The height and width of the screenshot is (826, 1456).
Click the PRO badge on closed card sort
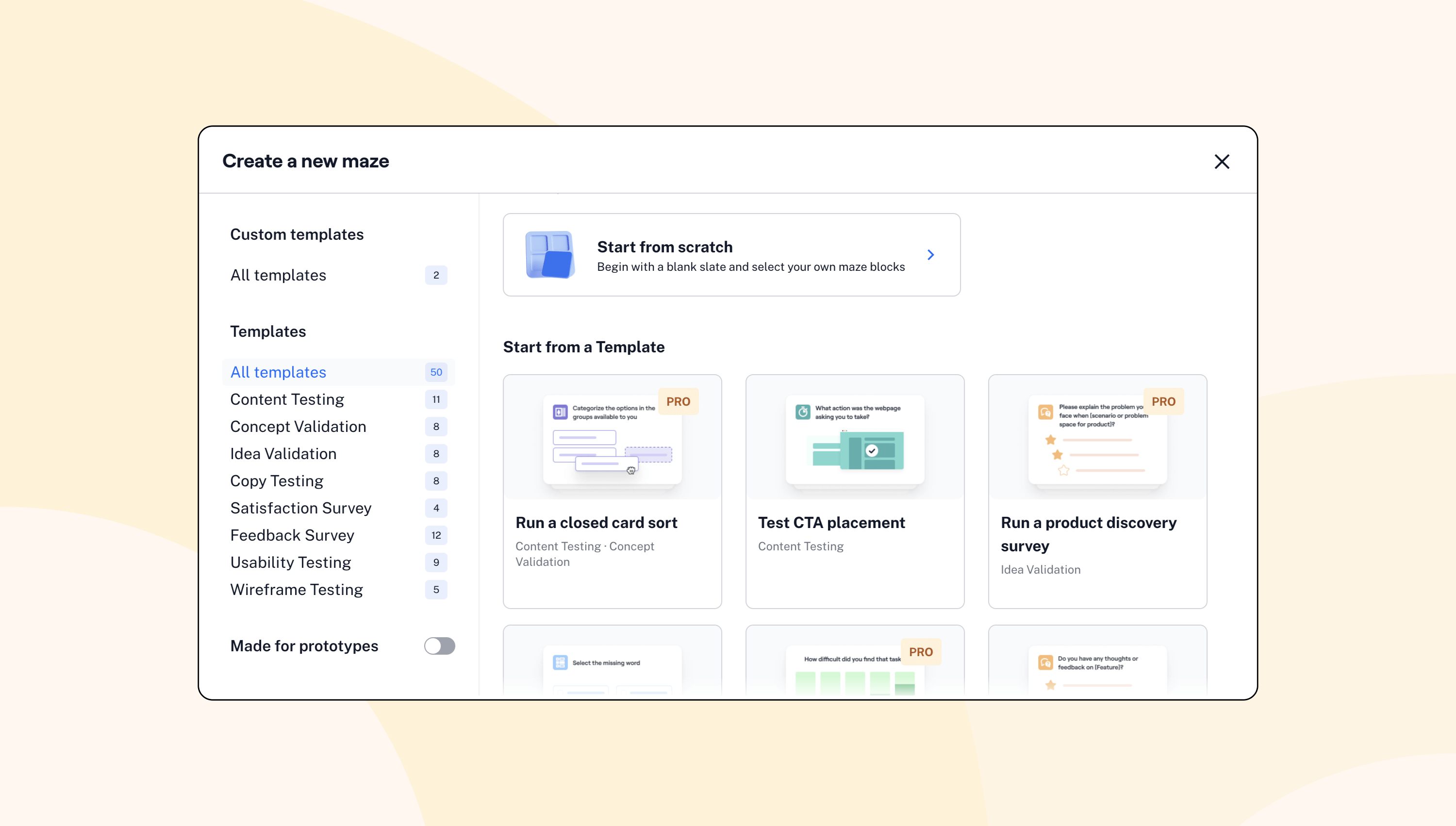(678, 402)
